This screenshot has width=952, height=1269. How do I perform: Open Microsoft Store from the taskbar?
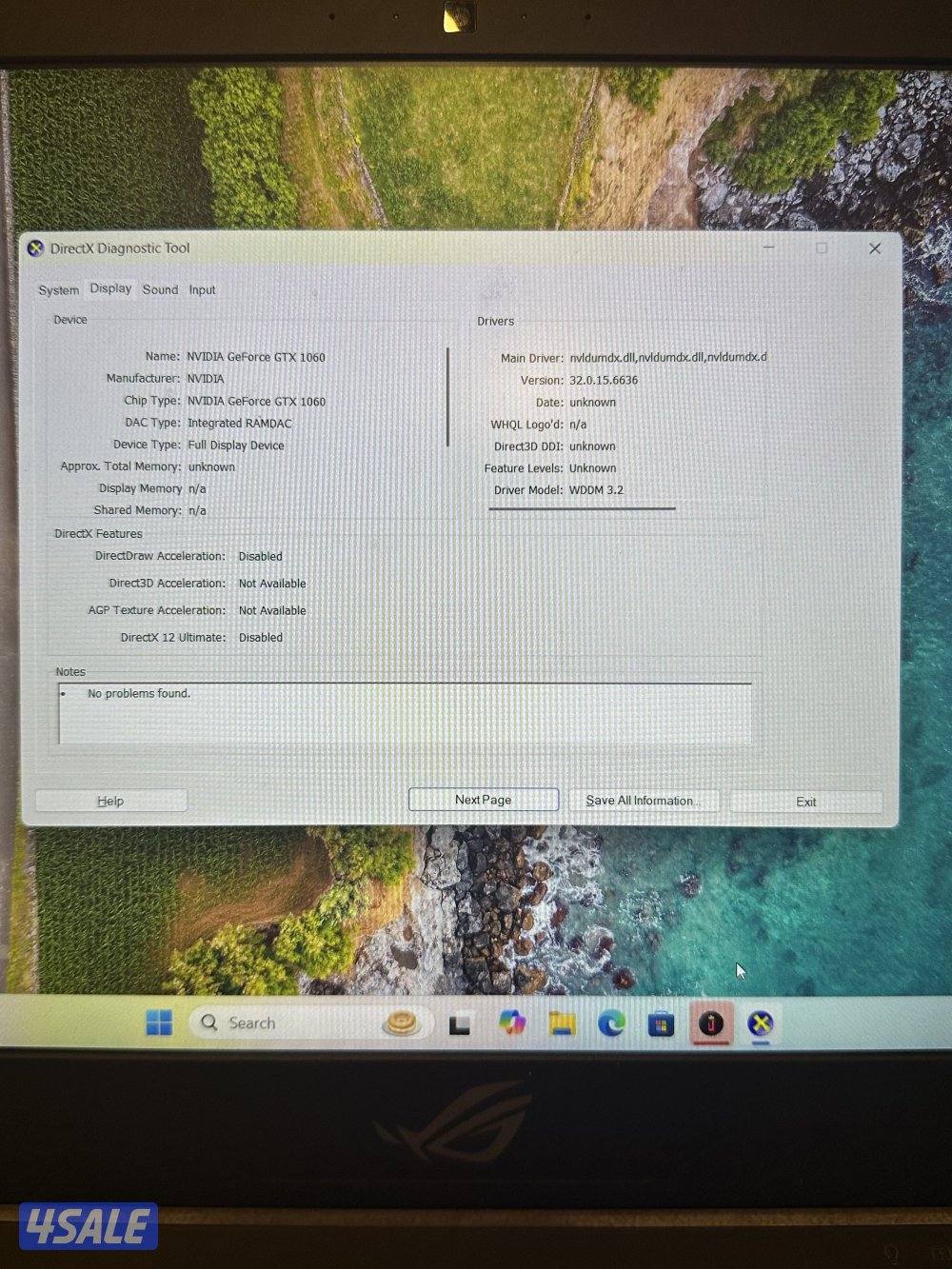click(x=661, y=1024)
